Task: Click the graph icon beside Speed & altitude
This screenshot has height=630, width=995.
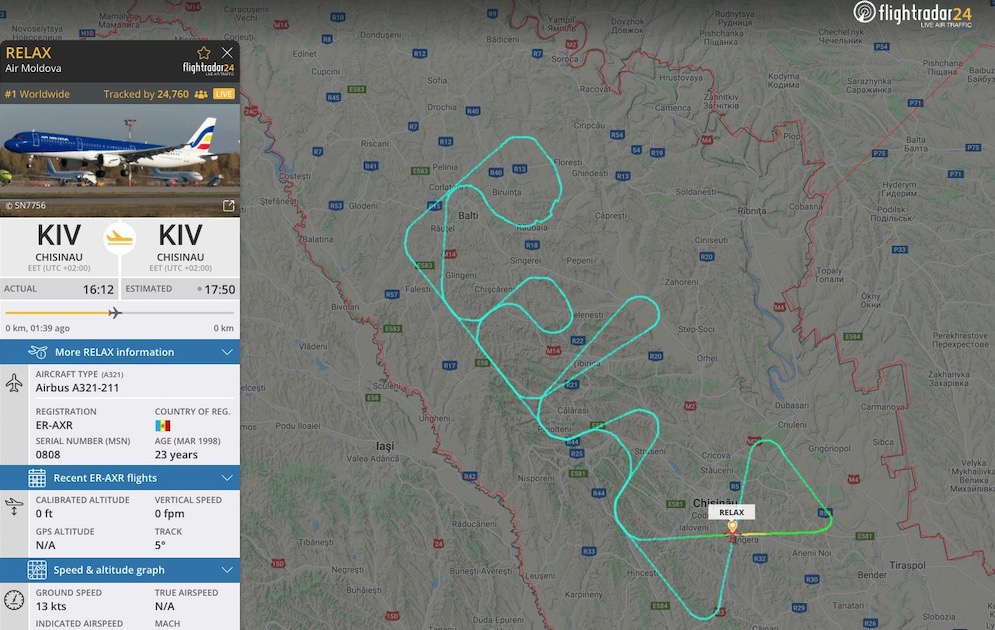Action: (37, 570)
